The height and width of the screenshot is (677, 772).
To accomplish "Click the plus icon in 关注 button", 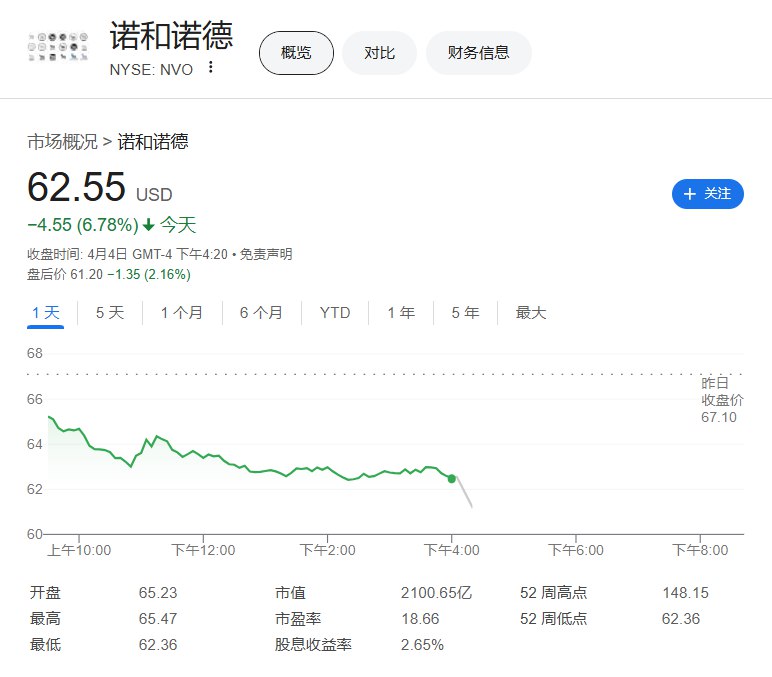I will coord(690,194).
